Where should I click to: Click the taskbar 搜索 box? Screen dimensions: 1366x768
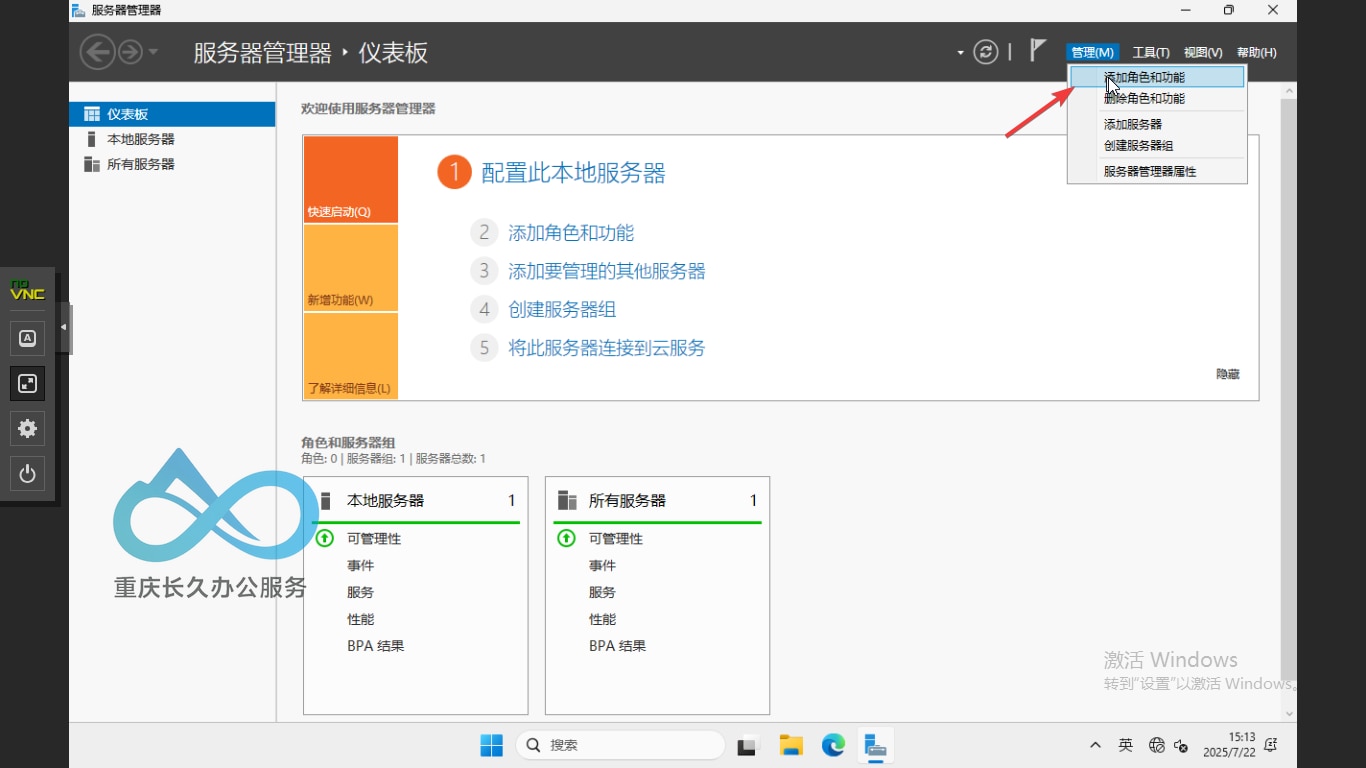click(x=621, y=745)
